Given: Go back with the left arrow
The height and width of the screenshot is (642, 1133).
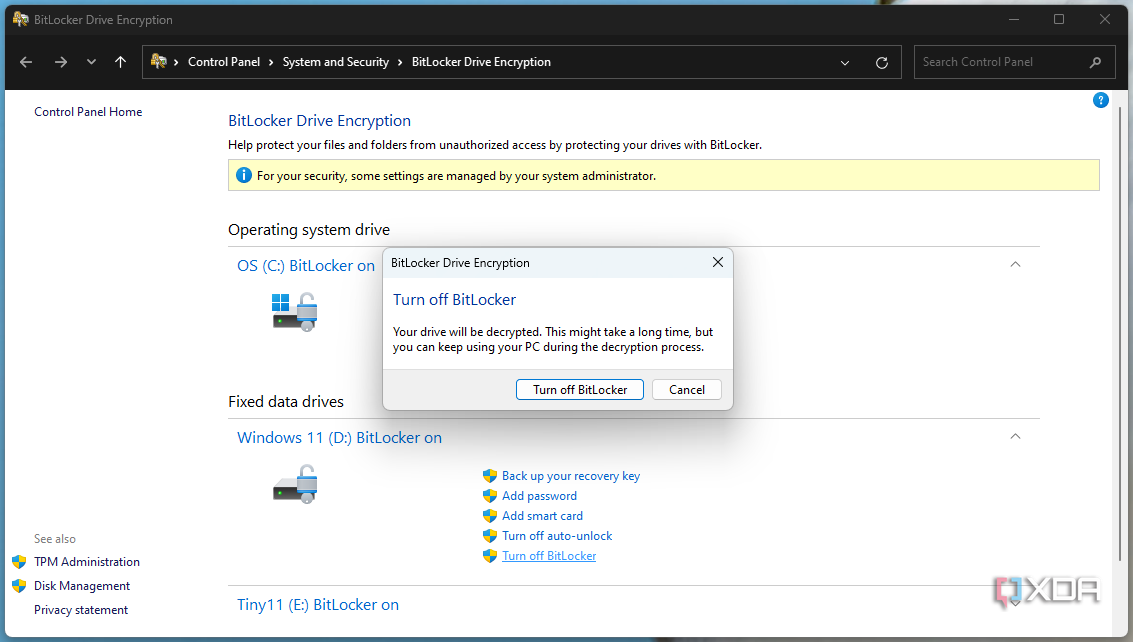Looking at the screenshot, I should [x=26, y=62].
